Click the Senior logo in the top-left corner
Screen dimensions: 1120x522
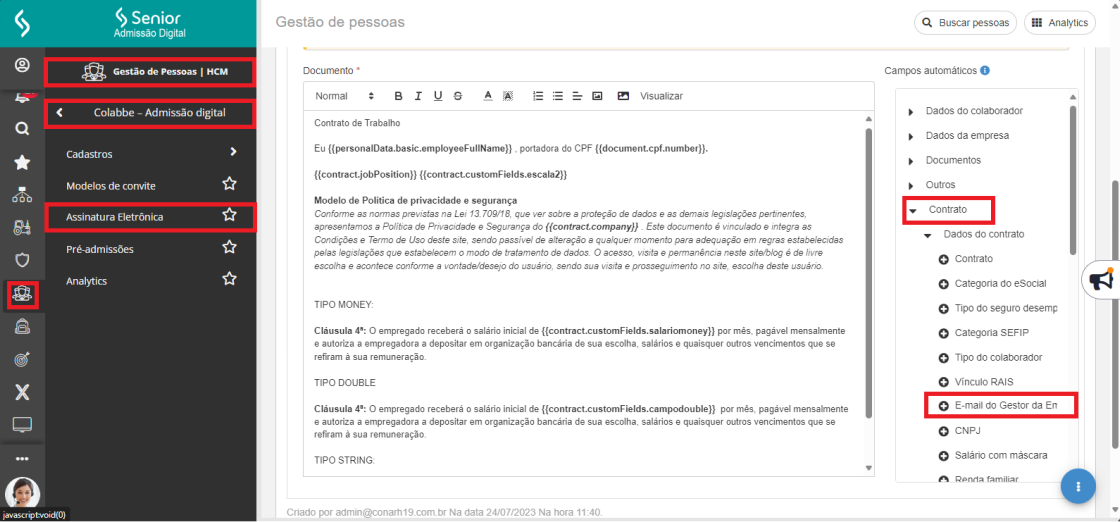22,24
